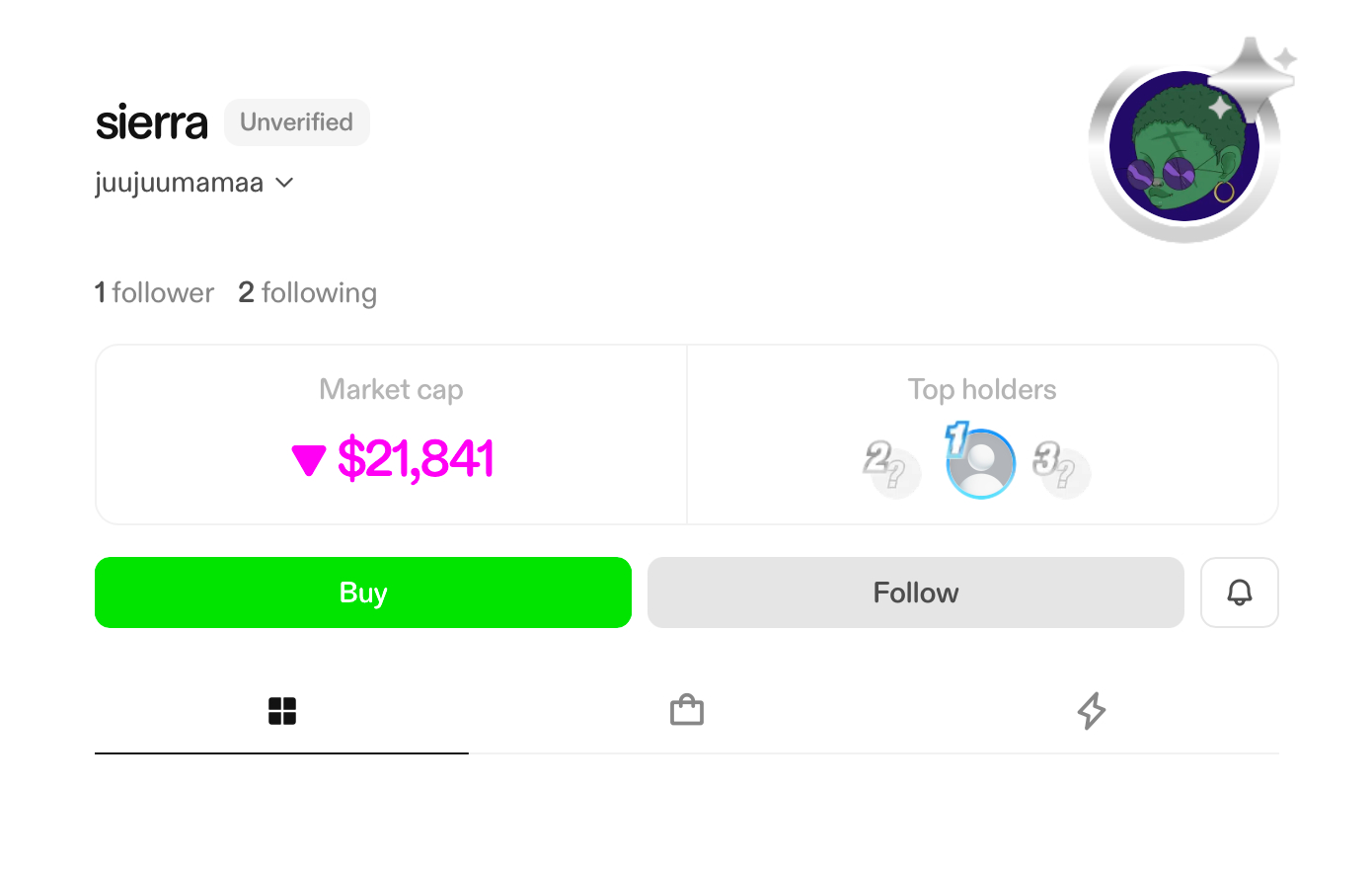Follow the sierra profile

click(915, 592)
